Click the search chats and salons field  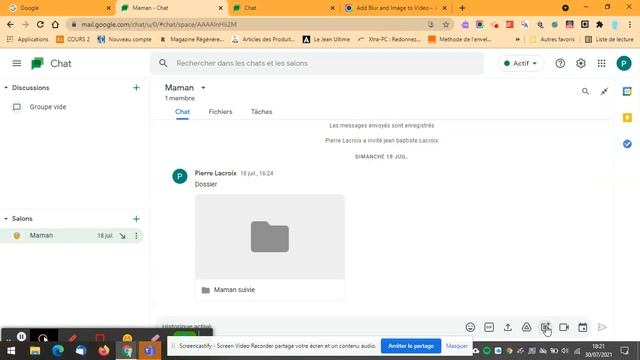pos(317,63)
